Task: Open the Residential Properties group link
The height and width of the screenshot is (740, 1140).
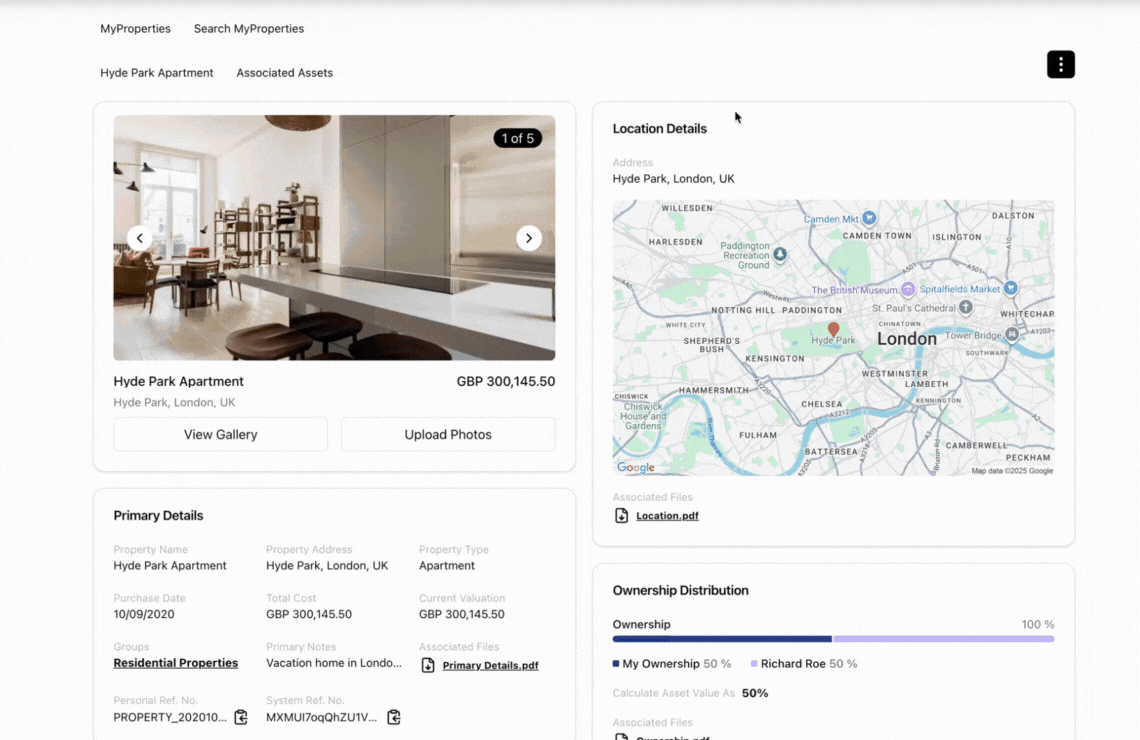Action: (176, 663)
